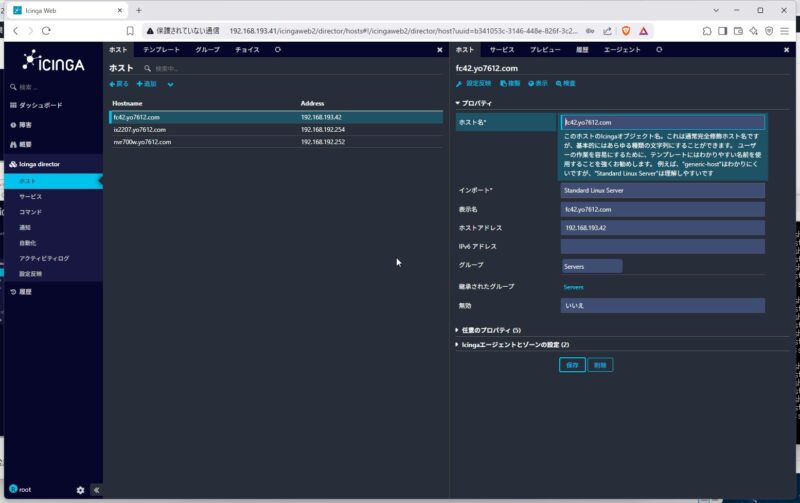Select host row ix2207.yo7612.com

(x=276, y=130)
